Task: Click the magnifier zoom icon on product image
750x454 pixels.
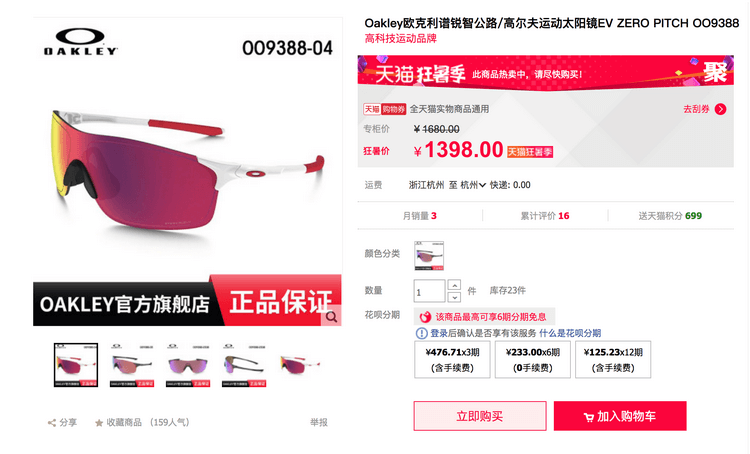Action: pos(331,316)
